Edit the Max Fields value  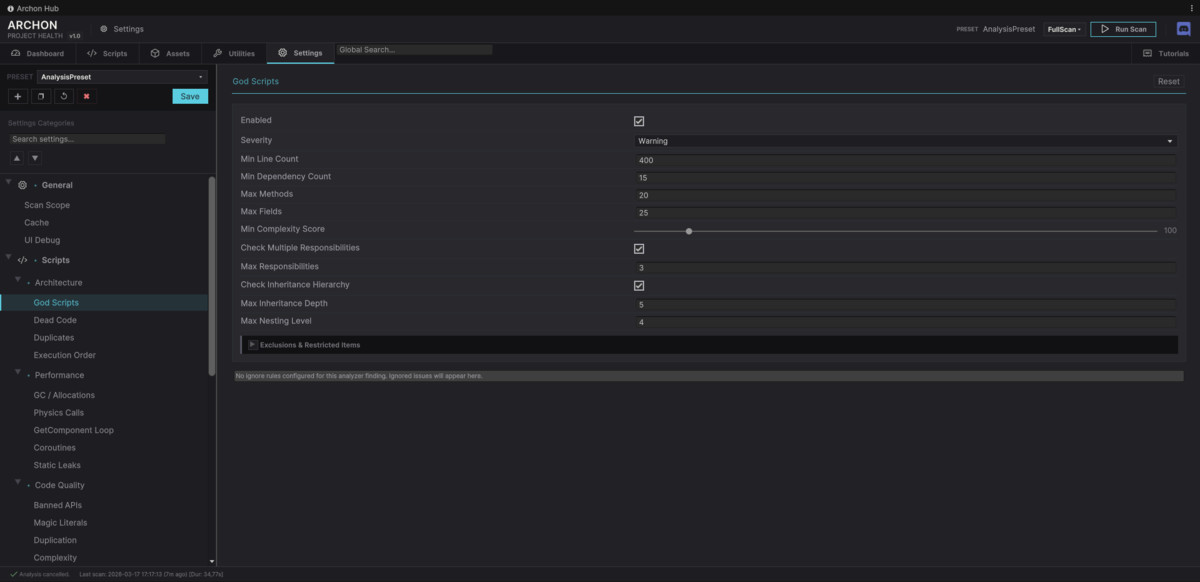point(905,212)
